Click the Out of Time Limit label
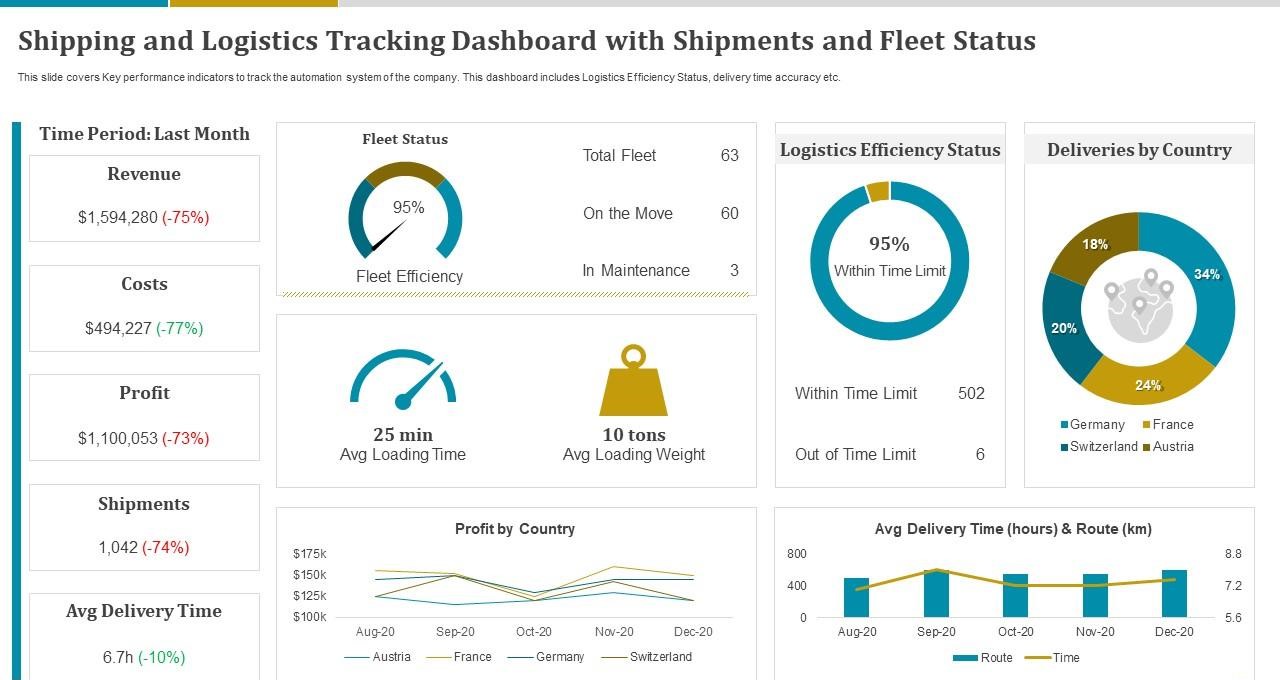Screen dimensions: 1280x680 [855, 454]
